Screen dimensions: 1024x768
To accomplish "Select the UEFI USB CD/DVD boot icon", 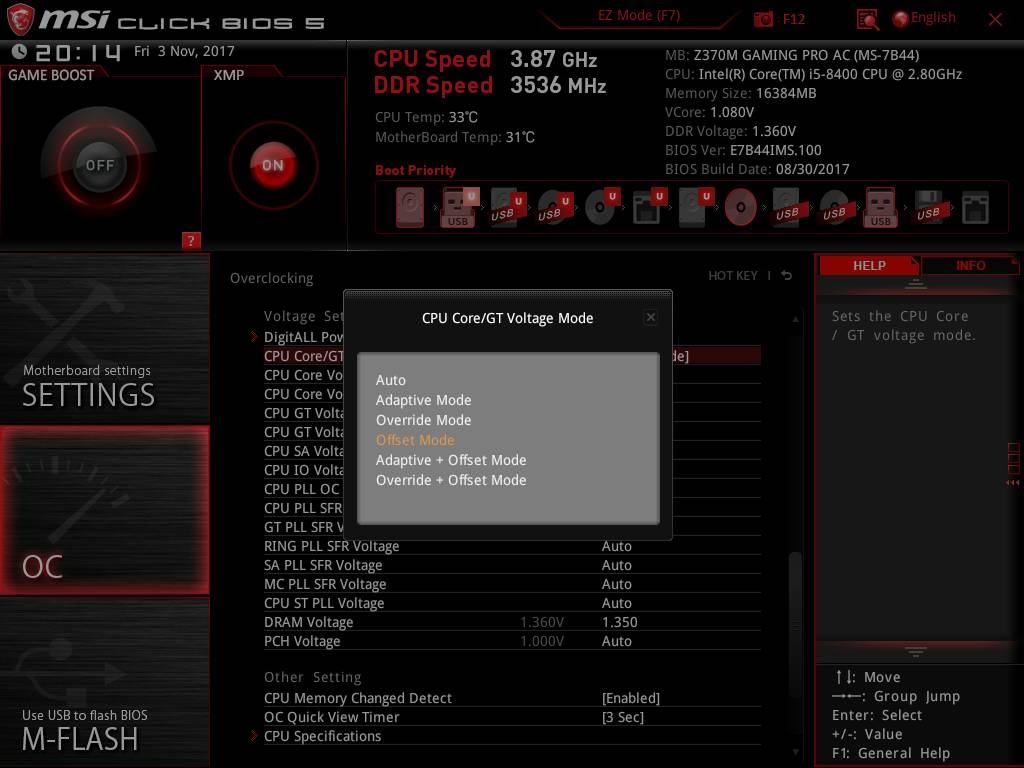I will [x=554, y=207].
